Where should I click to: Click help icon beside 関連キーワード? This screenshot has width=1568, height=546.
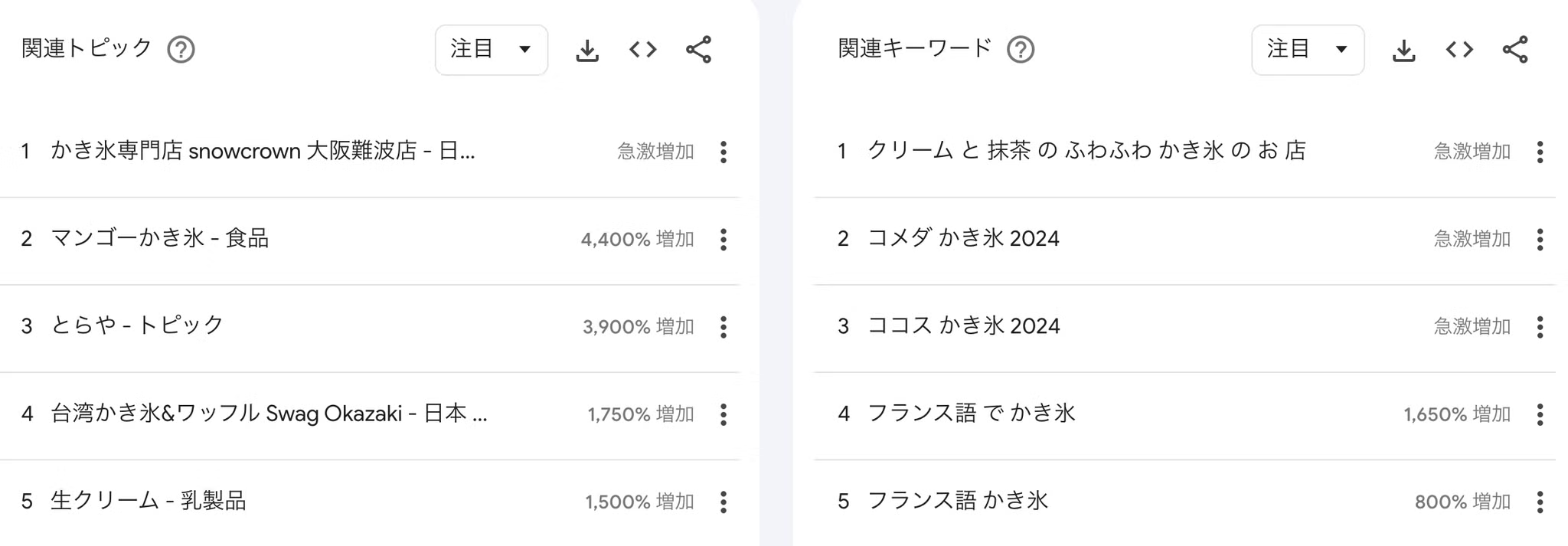pyautogui.click(x=1021, y=50)
